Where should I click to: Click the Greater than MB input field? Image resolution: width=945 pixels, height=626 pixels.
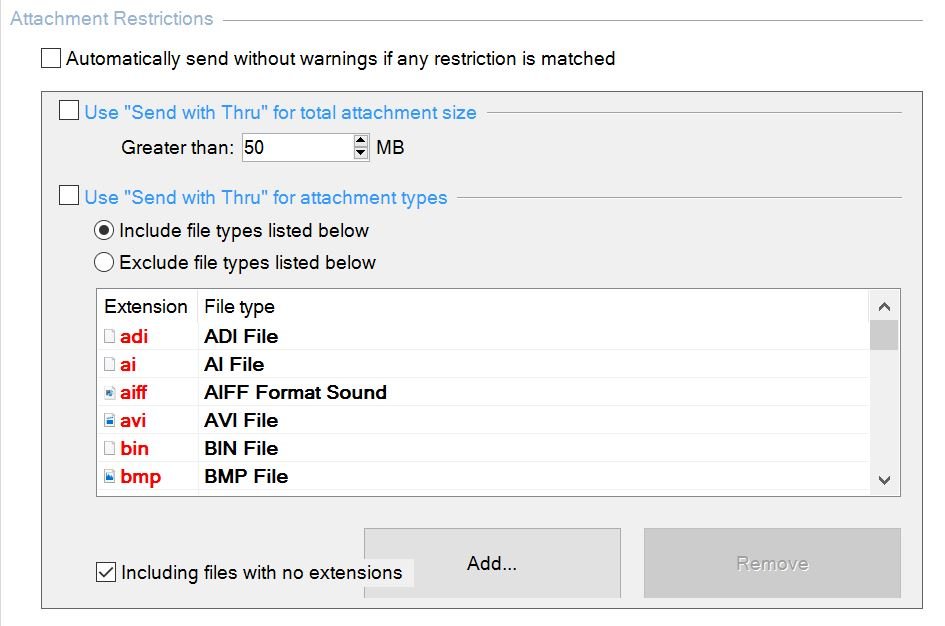tap(298, 148)
